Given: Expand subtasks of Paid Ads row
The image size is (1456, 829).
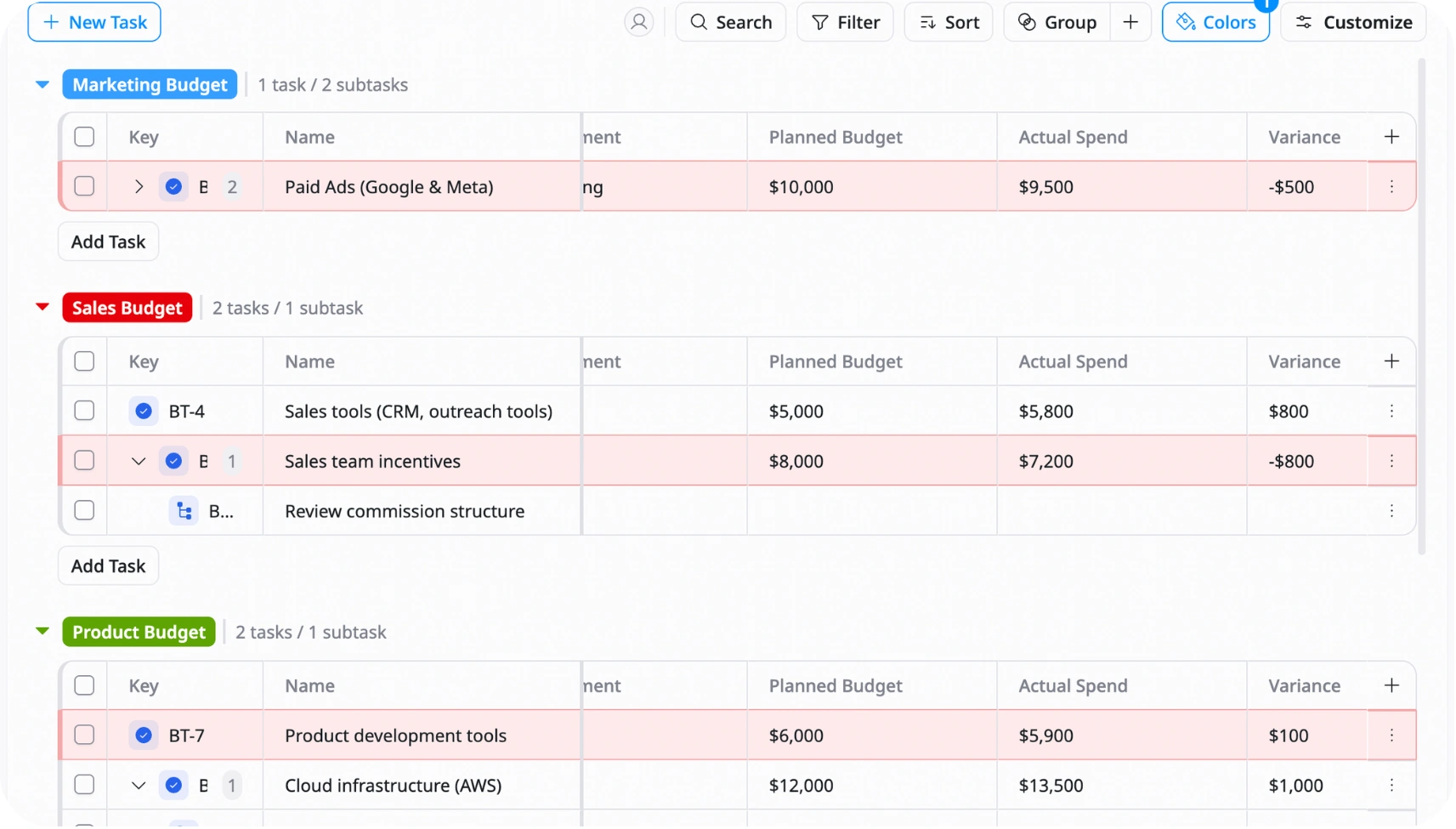Looking at the screenshot, I should point(139,186).
